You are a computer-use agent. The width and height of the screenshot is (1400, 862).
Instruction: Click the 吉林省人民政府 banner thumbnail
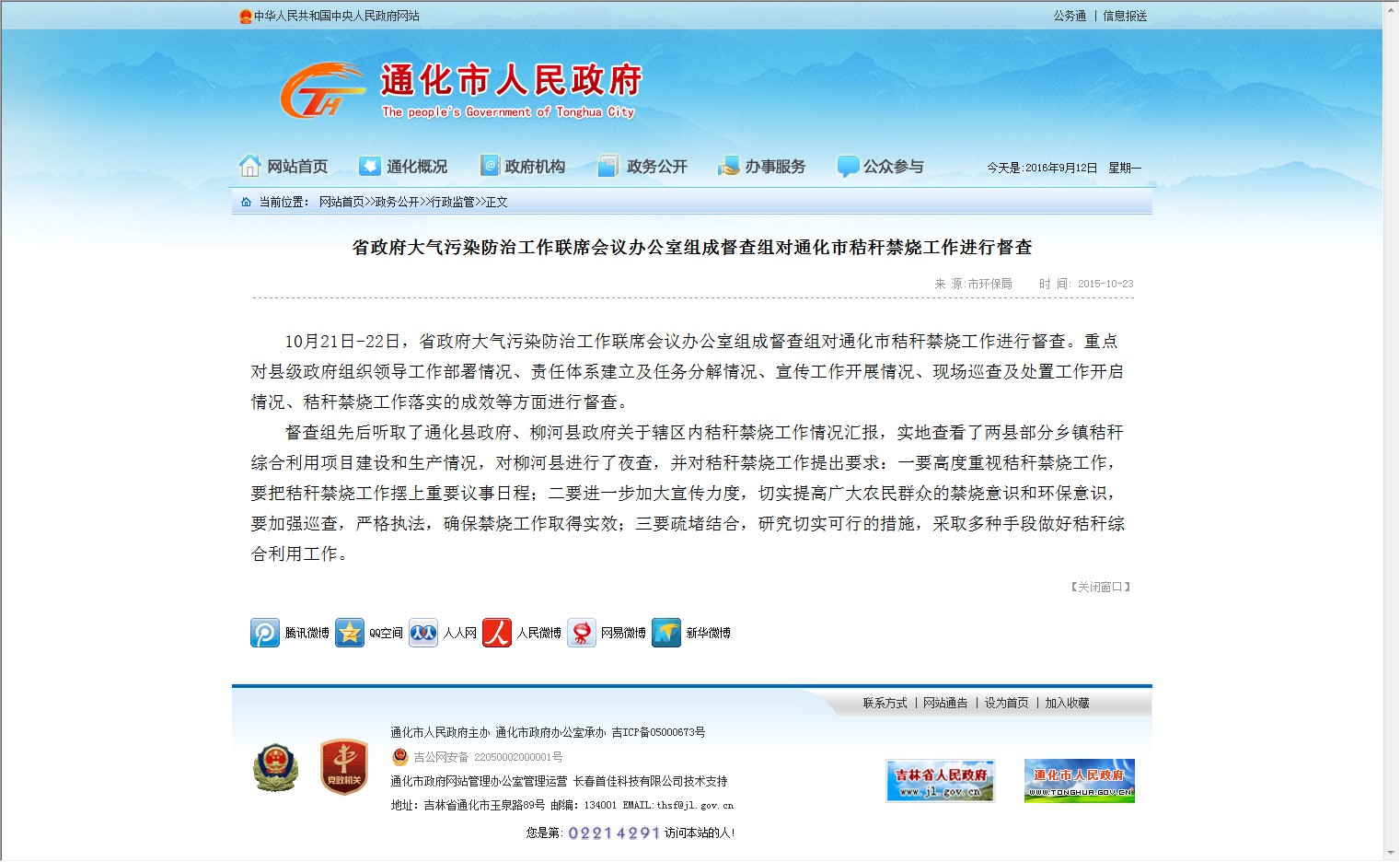click(x=940, y=781)
